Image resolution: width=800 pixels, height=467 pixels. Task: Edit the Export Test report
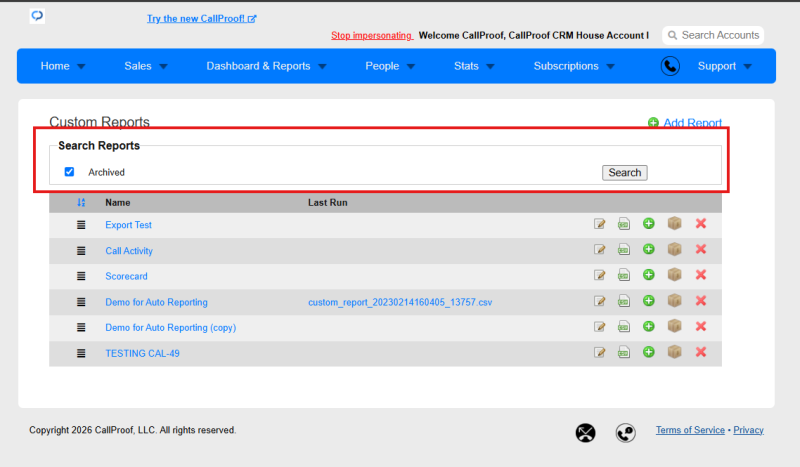tap(599, 224)
